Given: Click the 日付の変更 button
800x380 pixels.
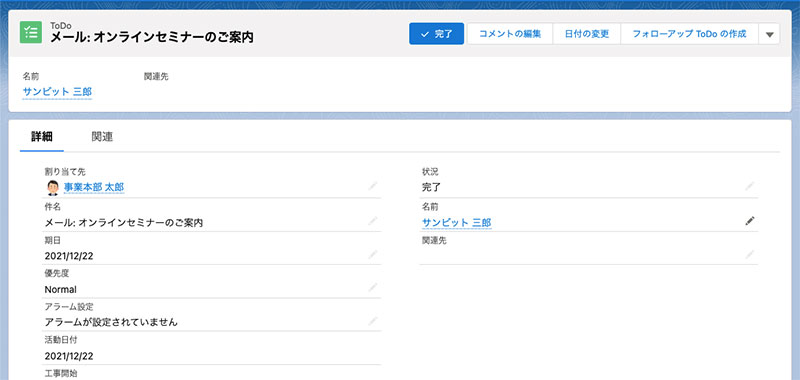Looking at the screenshot, I should click(x=587, y=34).
